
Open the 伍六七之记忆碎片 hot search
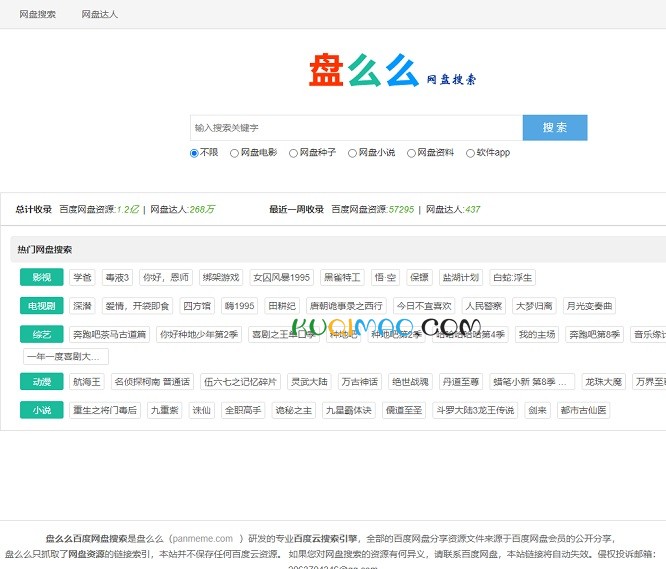[240, 381]
